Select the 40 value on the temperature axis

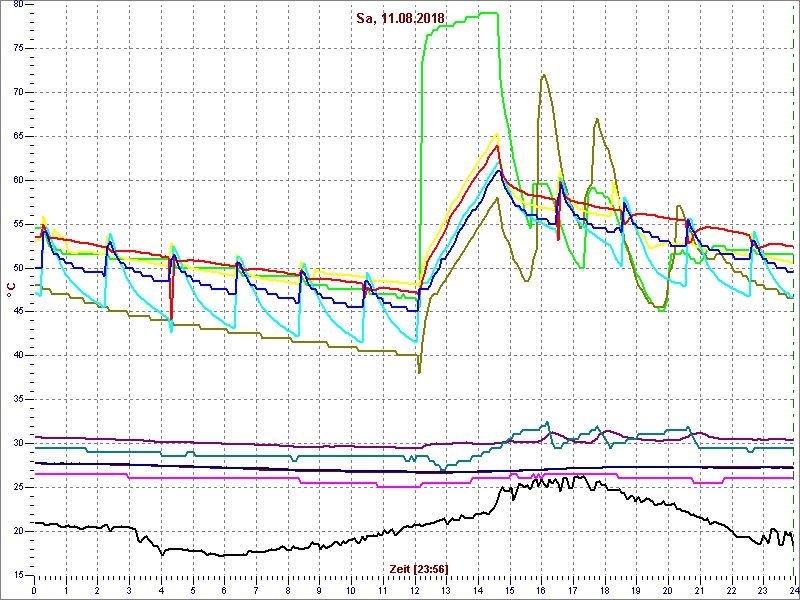(20, 356)
